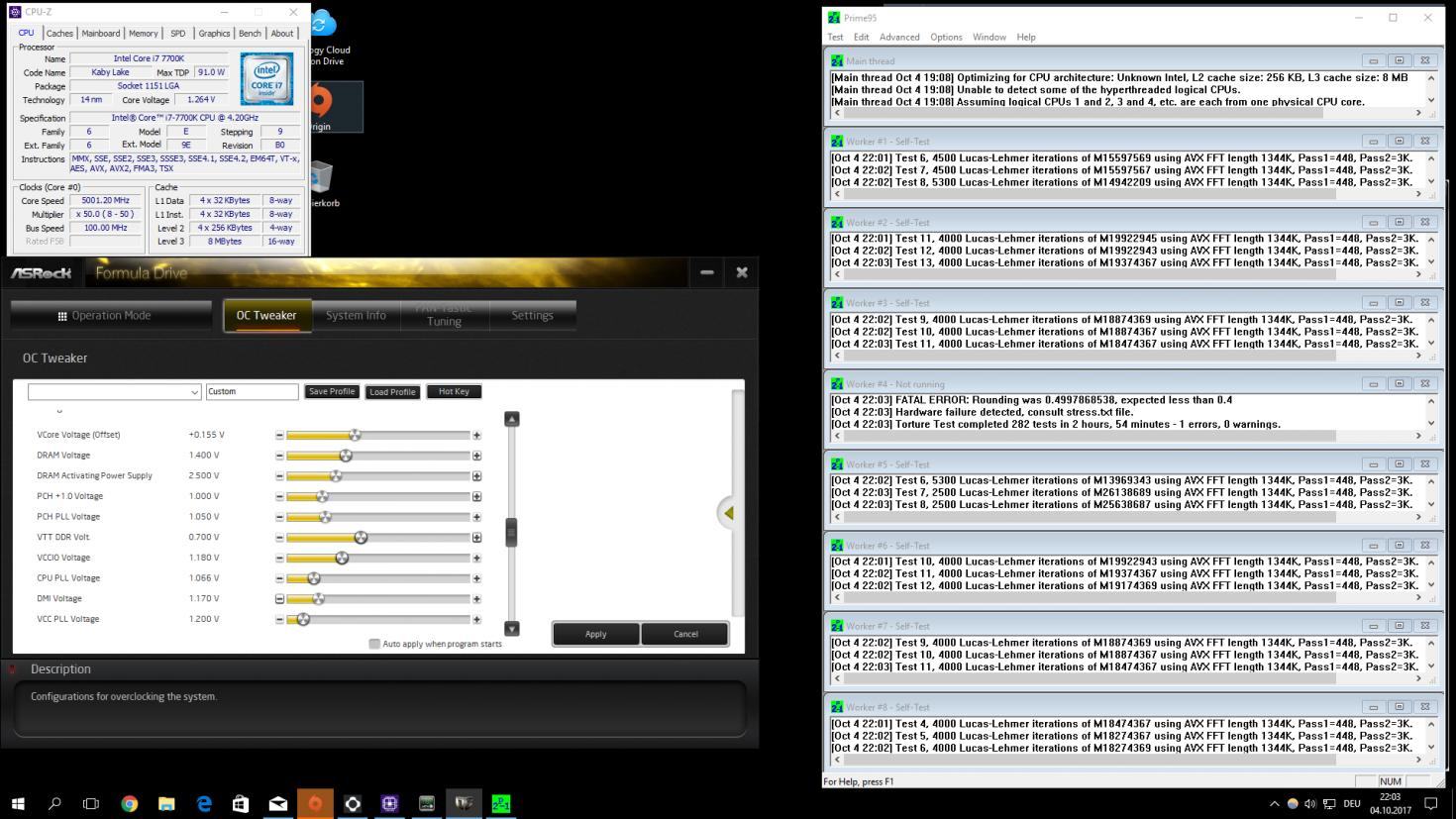The height and width of the screenshot is (819, 1456).
Task: Click the profile name field containing Custom
Action: pos(252,392)
